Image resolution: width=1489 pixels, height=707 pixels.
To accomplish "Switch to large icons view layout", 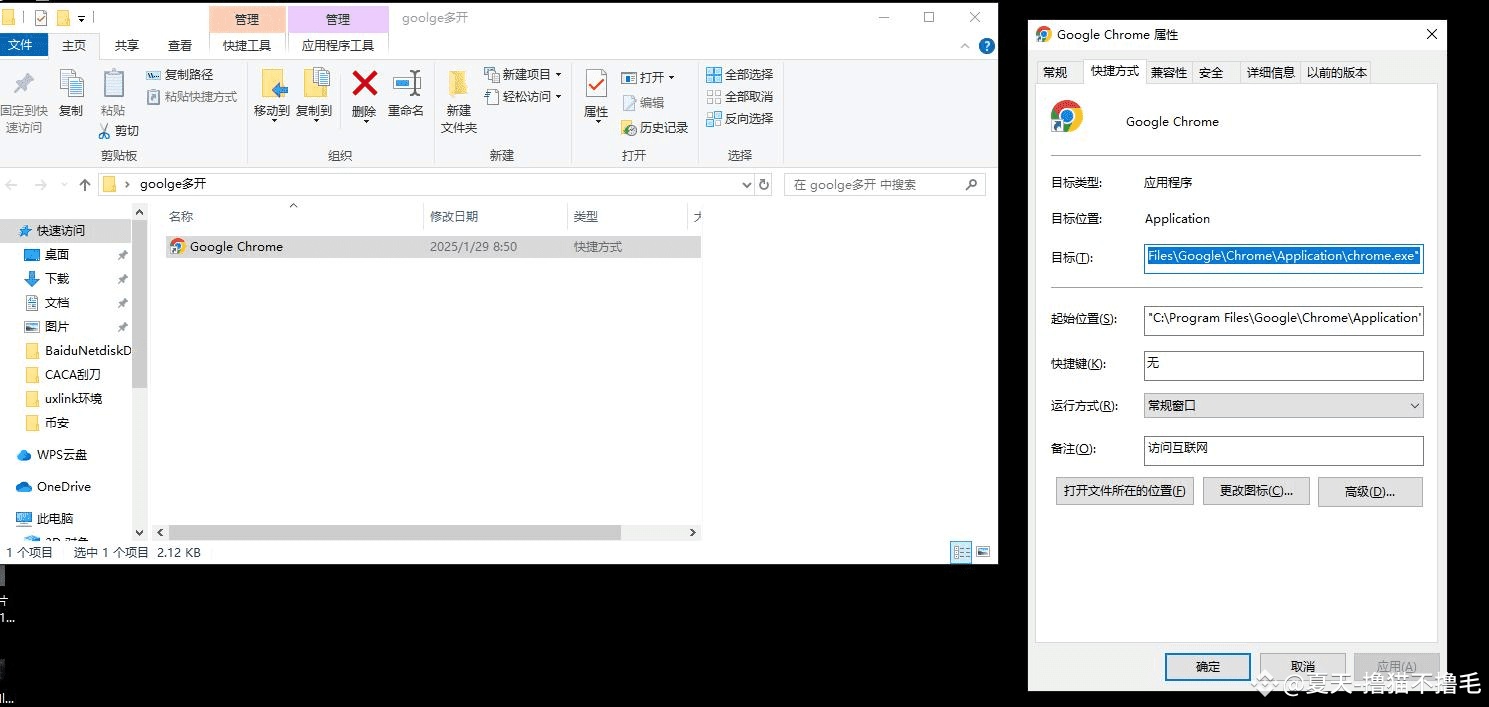I will pos(983,552).
